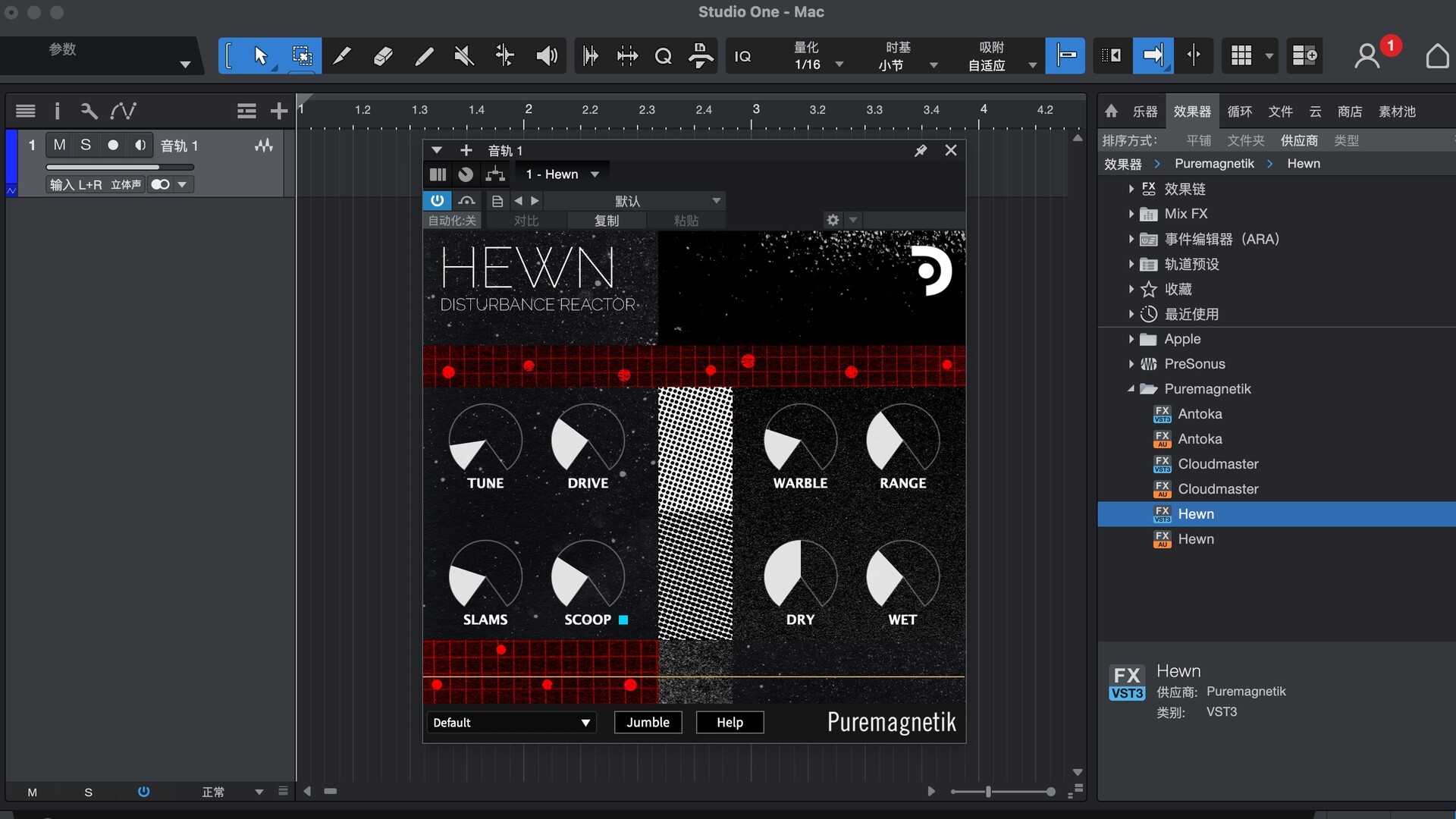1456x819 pixels.
Task: Click the Jumble button
Action: coord(648,723)
